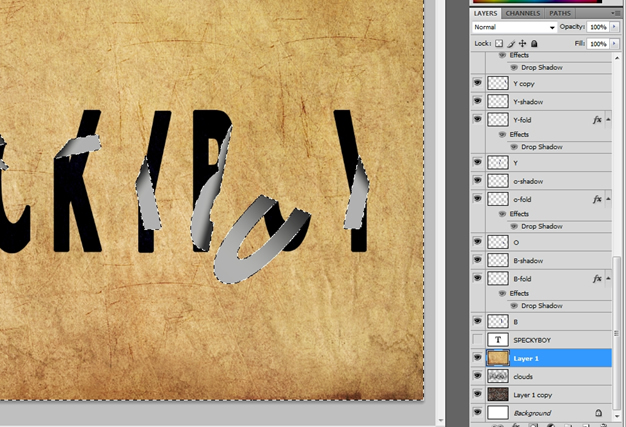Hide the B-shadow layer

click(x=477, y=259)
